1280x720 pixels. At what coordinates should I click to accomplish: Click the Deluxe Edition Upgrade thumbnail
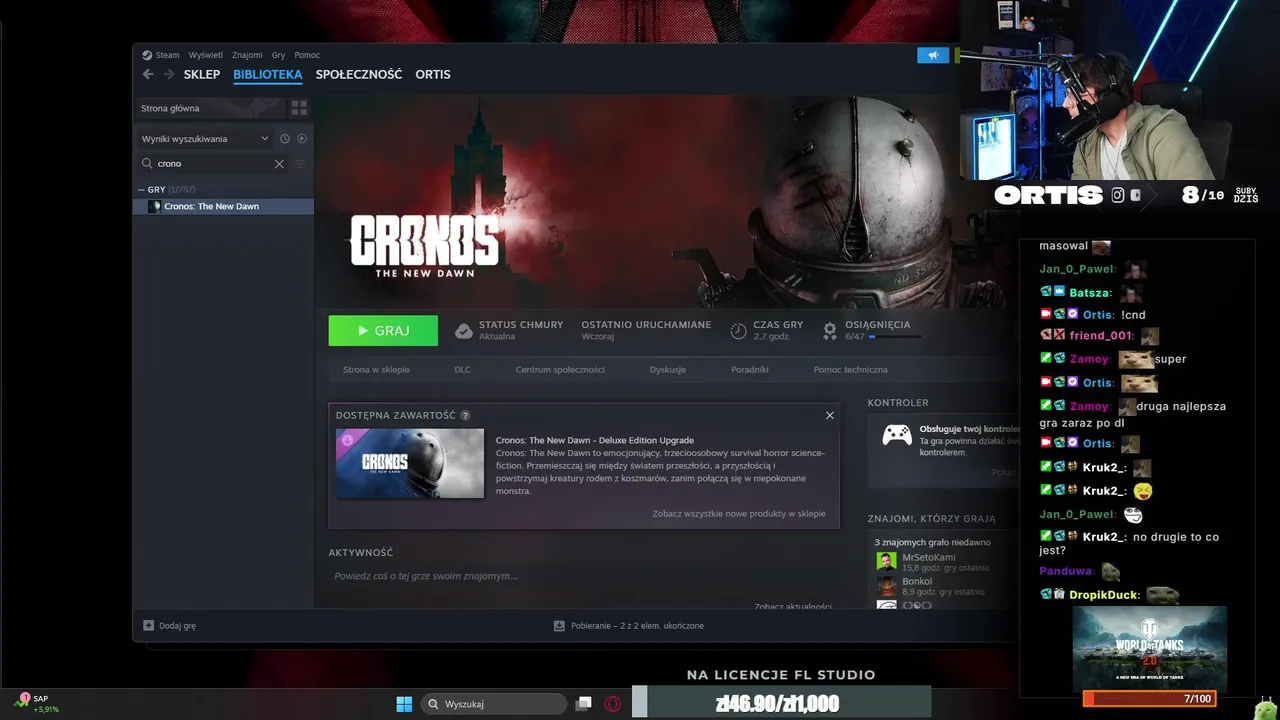click(x=410, y=463)
